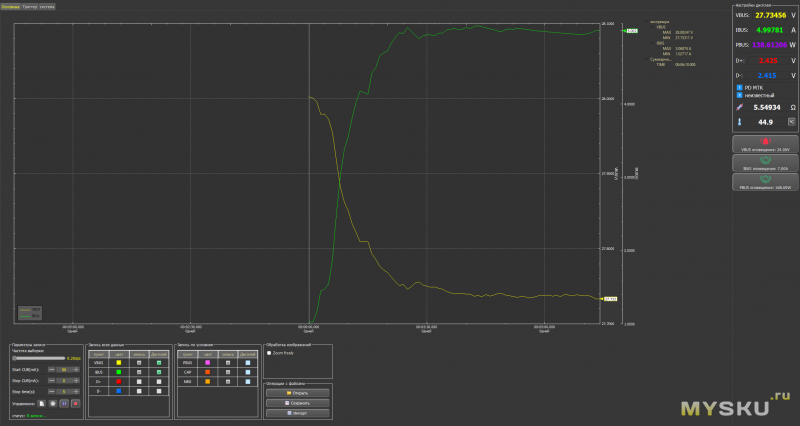Screen dimensions: 800x426
Task: Select the Zoom freely radio button
Action: (x=269, y=353)
